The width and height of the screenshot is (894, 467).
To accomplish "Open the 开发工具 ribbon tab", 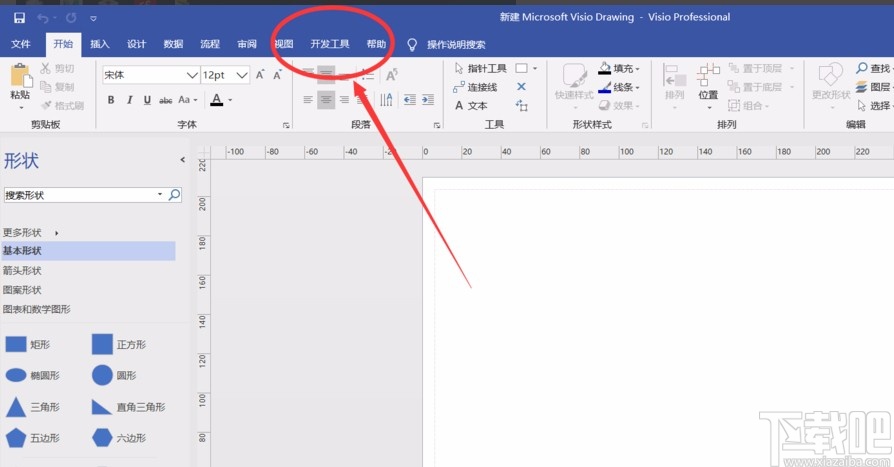I will (330, 44).
